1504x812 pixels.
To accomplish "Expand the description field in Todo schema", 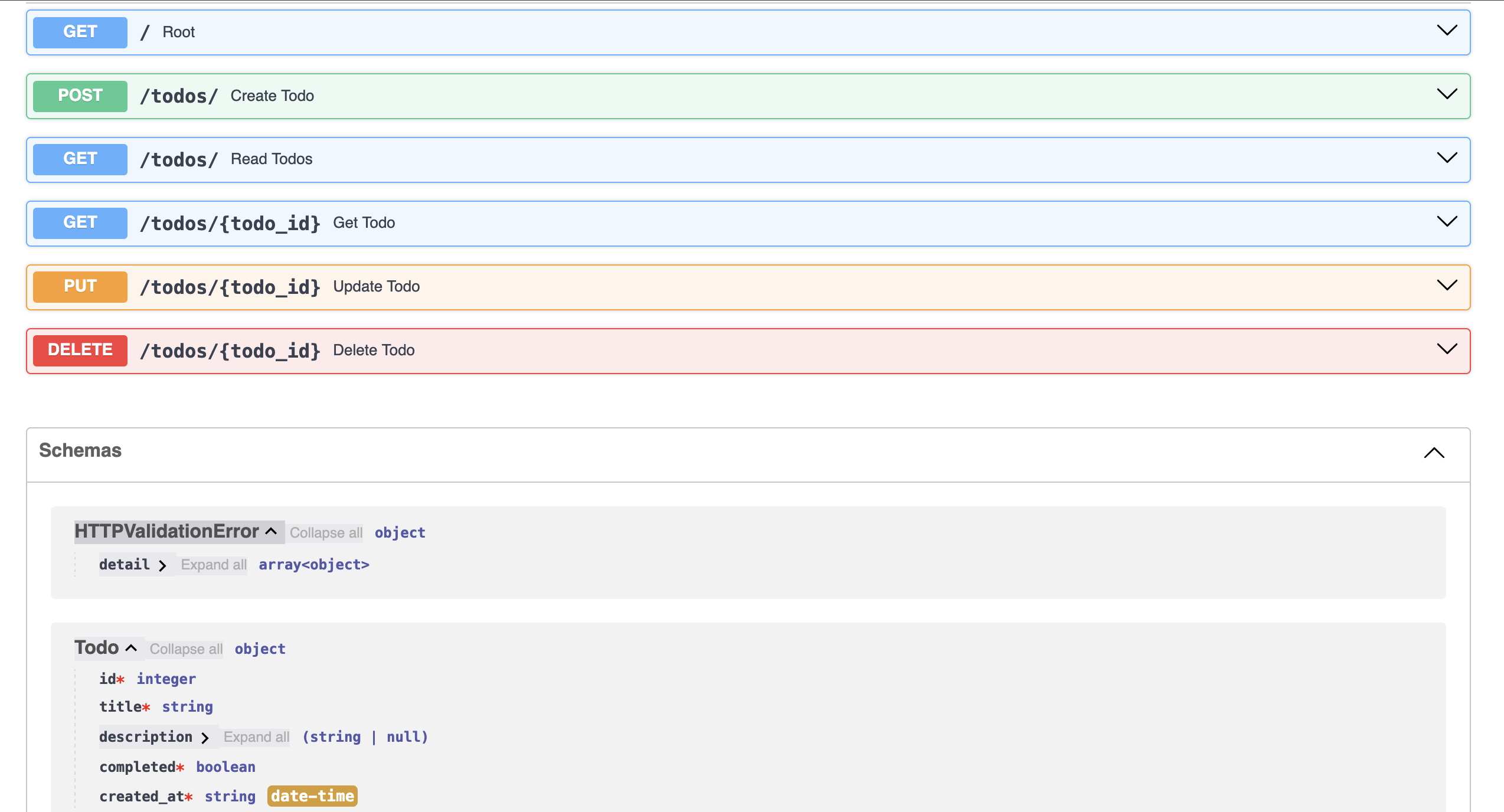I will 205,737.
